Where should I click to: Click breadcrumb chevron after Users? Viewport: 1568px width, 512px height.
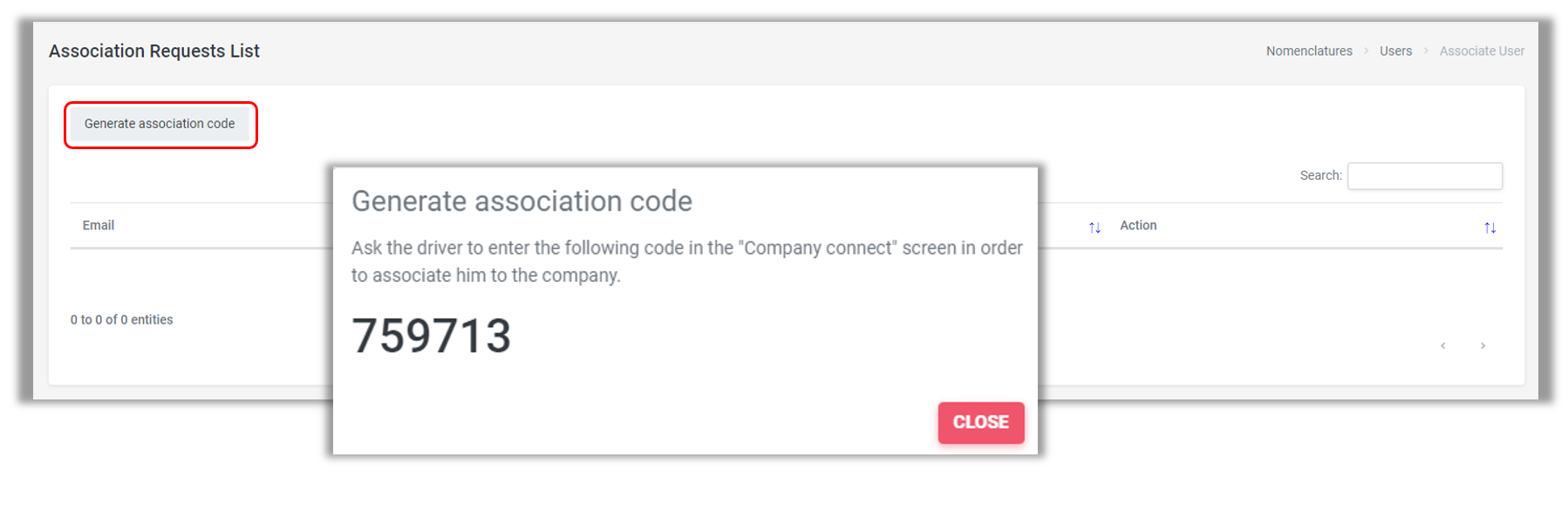1426,51
